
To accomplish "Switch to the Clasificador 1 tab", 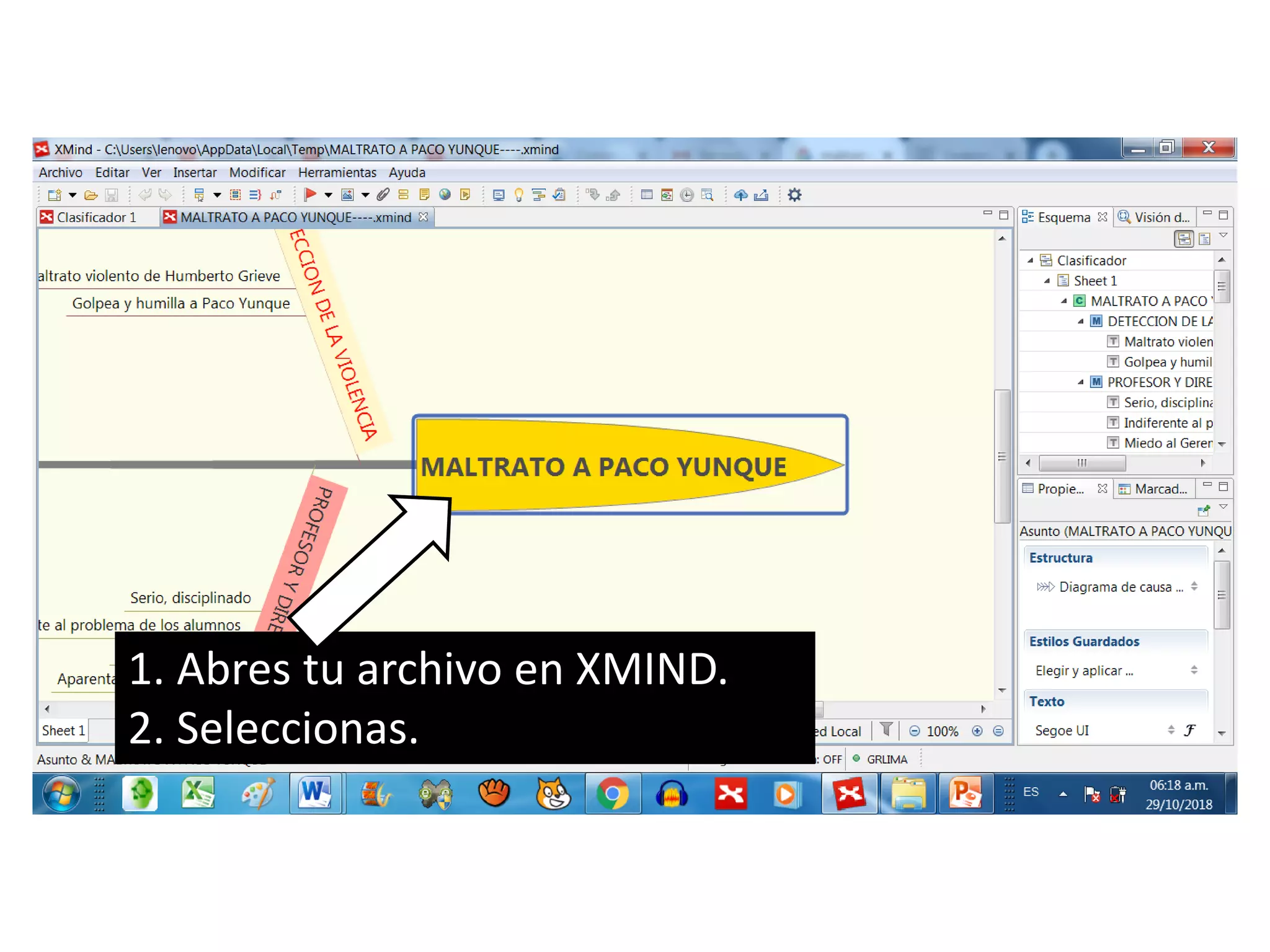I will (x=96, y=218).
